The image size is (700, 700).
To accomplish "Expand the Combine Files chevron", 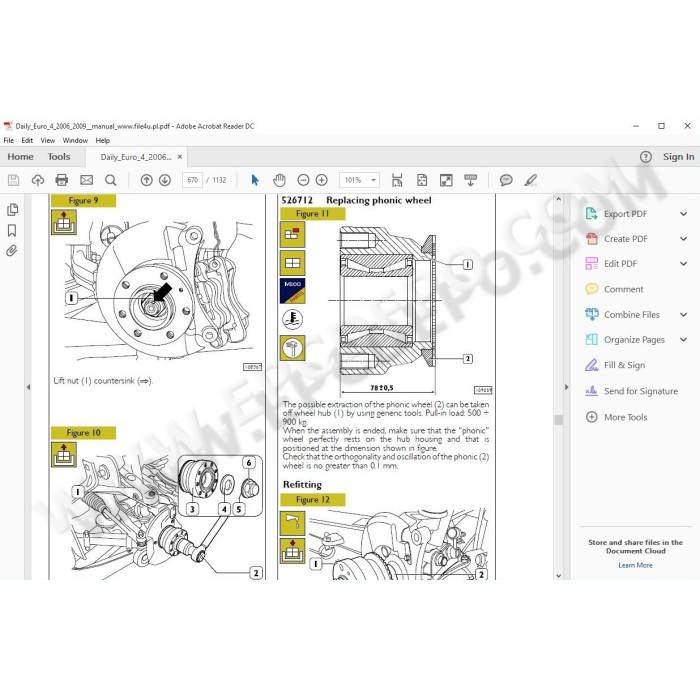I will coord(683,315).
